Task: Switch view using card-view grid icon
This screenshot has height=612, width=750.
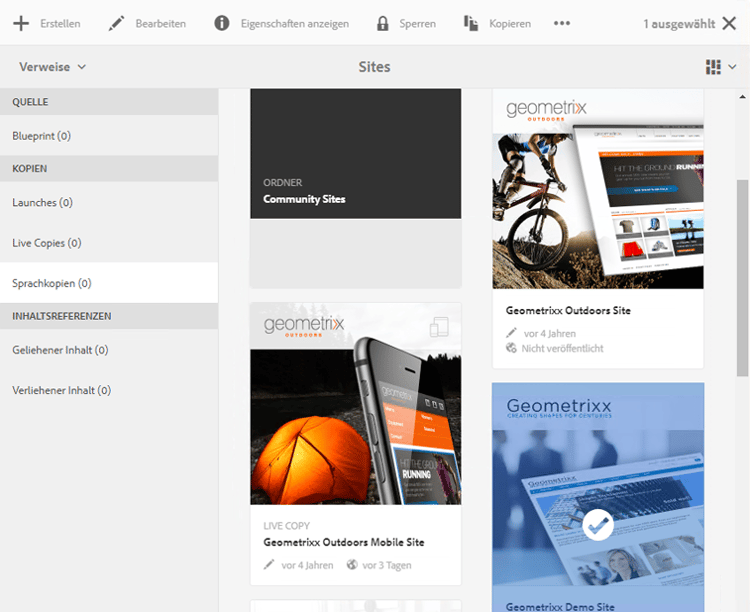Action: click(713, 67)
